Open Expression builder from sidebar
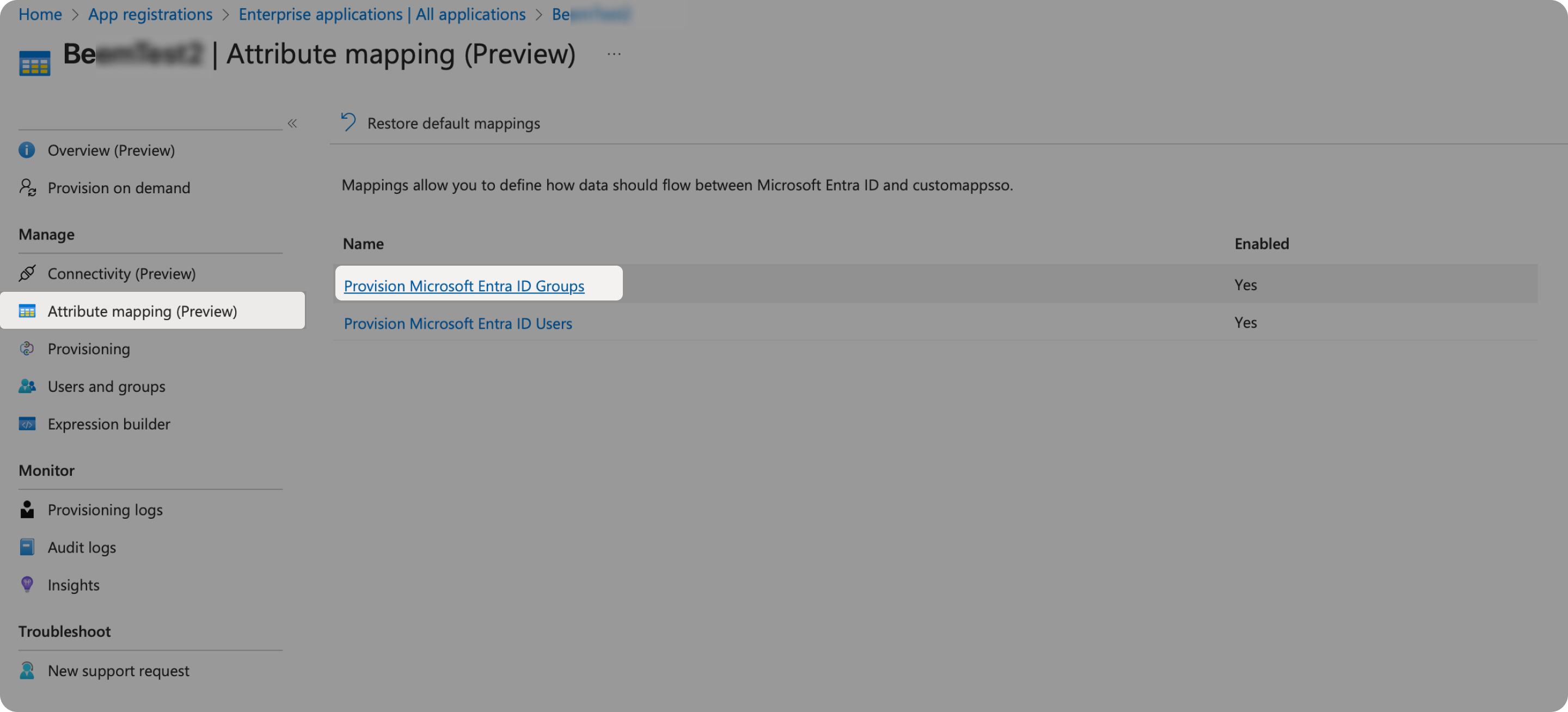1568x712 pixels. coord(109,423)
